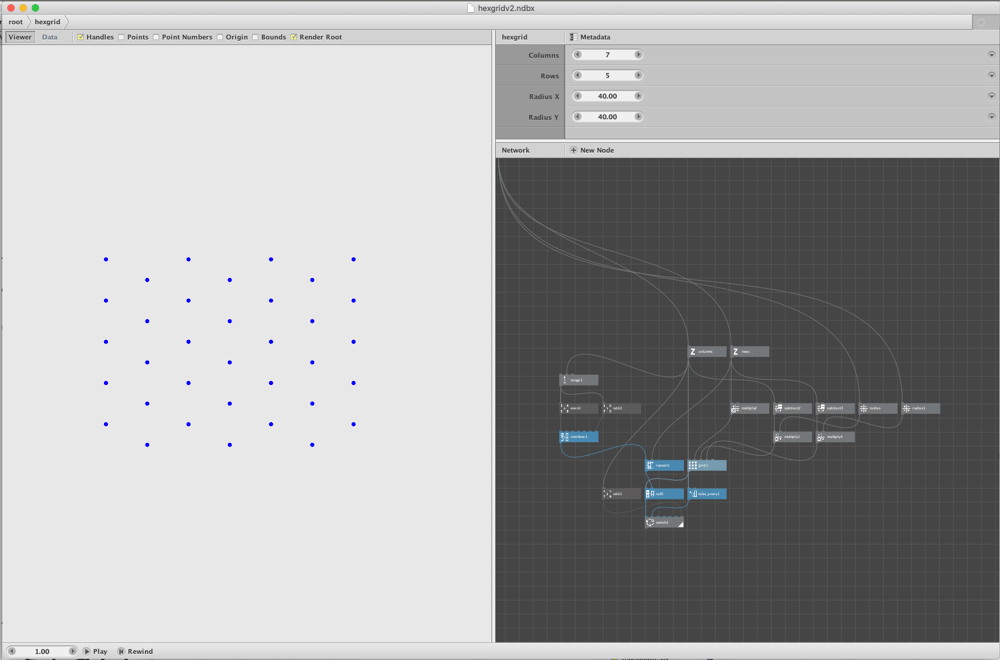Open the Metadata editor
Viewport: 1000px width, 660px height.
click(590, 37)
